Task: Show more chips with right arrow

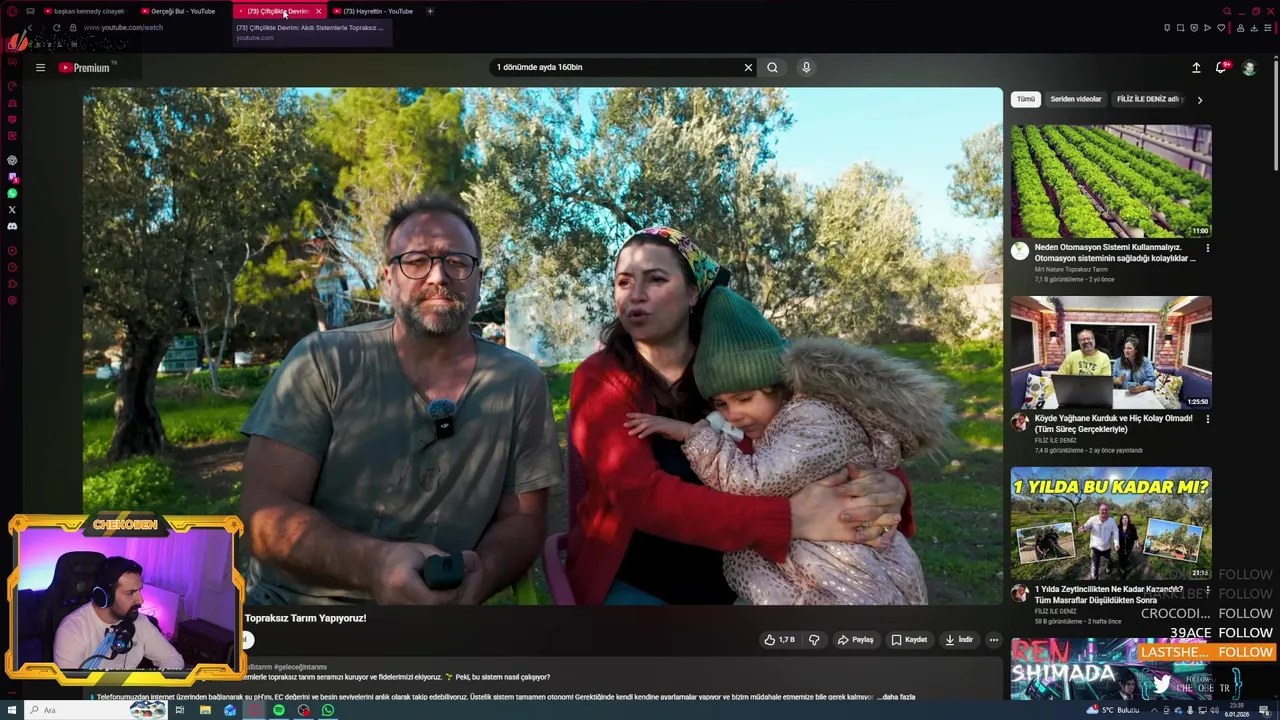Action: pyautogui.click(x=1200, y=100)
